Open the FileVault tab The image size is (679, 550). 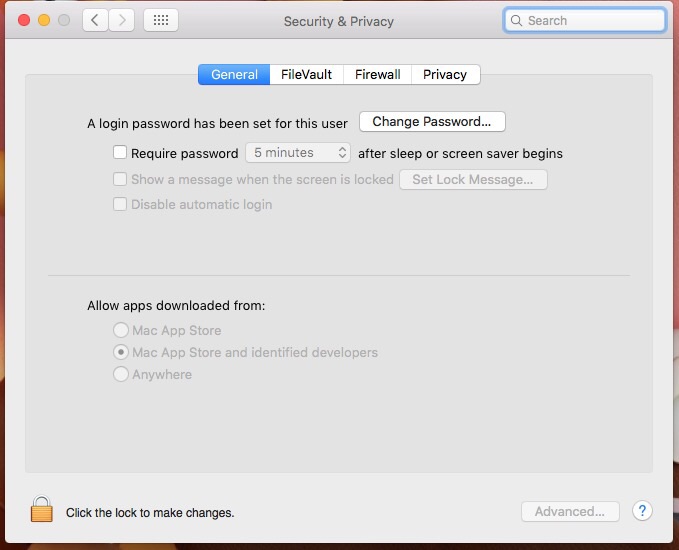click(x=306, y=74)
